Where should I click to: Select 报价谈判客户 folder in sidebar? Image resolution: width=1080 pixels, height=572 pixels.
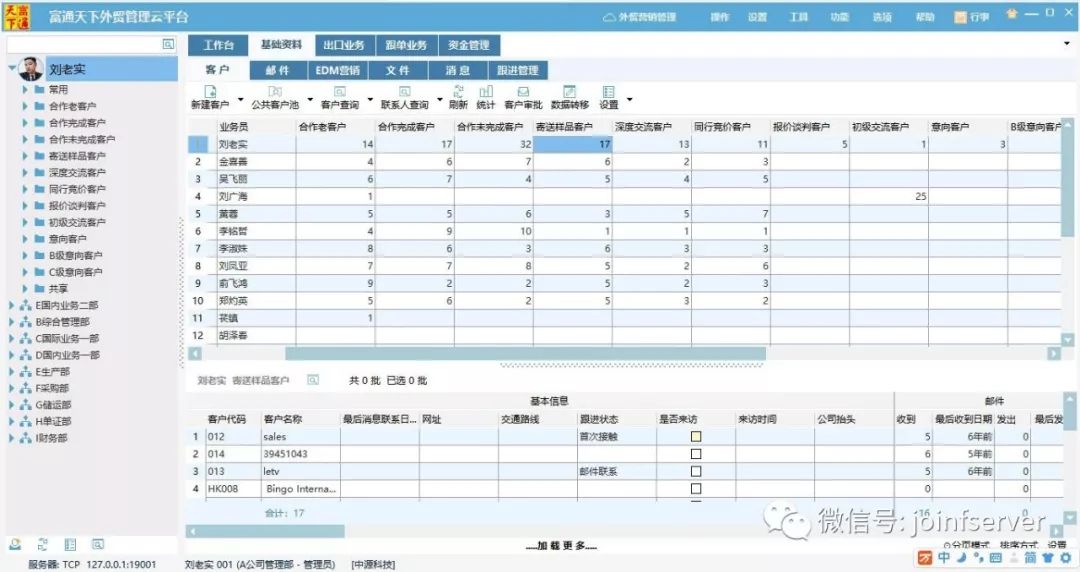pyautogui.click(x=77, y=205)
